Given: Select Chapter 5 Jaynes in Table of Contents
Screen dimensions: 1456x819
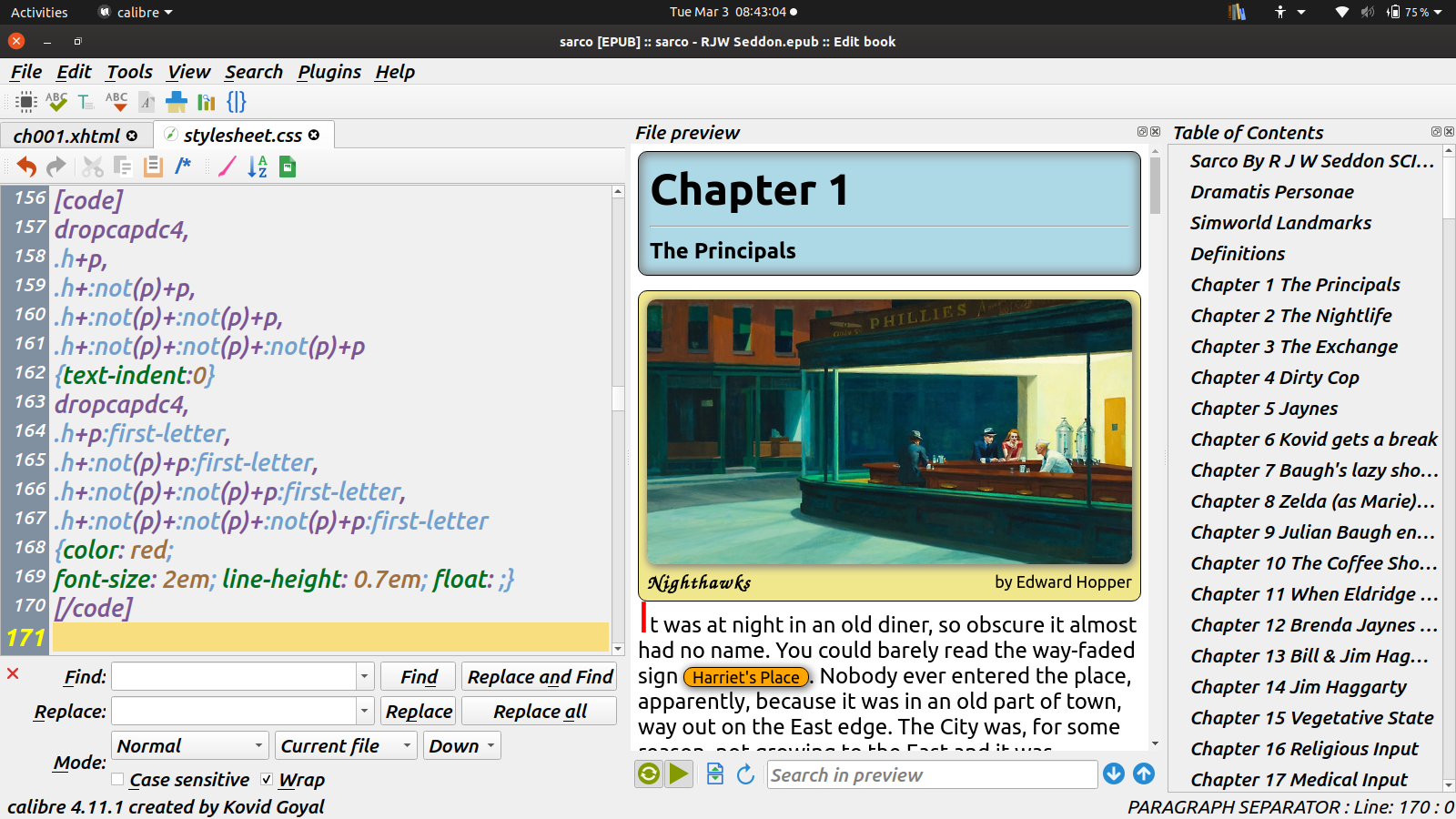Looking at the screenshot, I should tap(1264, 409).
